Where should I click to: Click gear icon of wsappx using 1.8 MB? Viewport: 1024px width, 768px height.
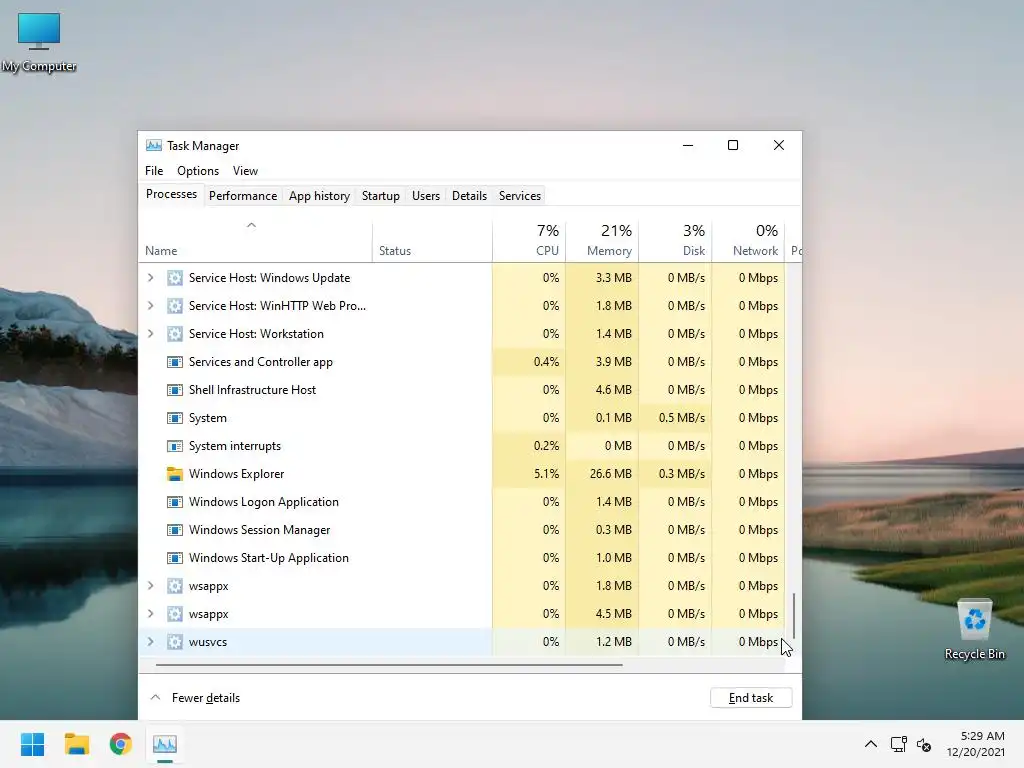tap(174, 586)
